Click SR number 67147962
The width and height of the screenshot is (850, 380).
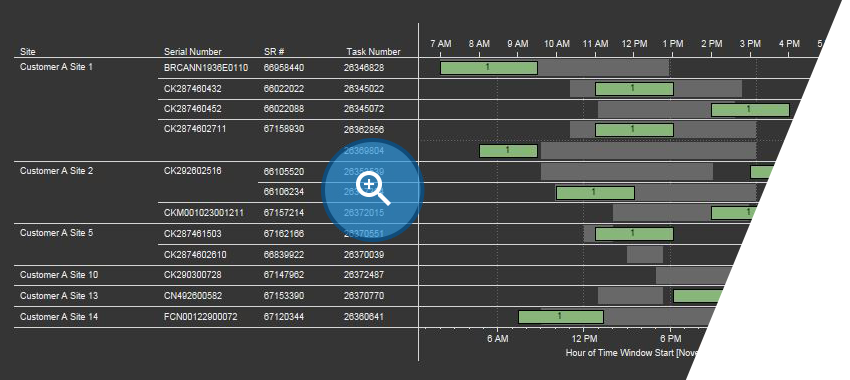tap(284, 275)
